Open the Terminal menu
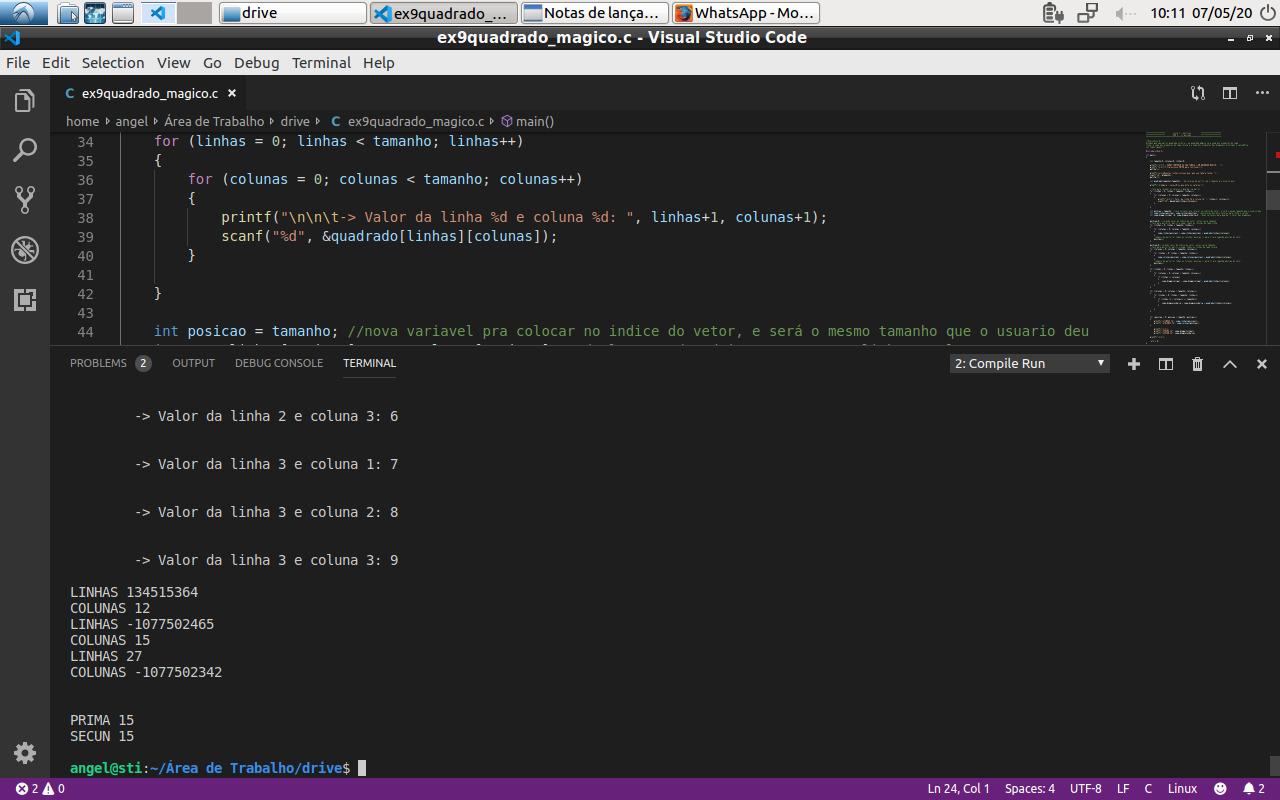 pos(321,62)
